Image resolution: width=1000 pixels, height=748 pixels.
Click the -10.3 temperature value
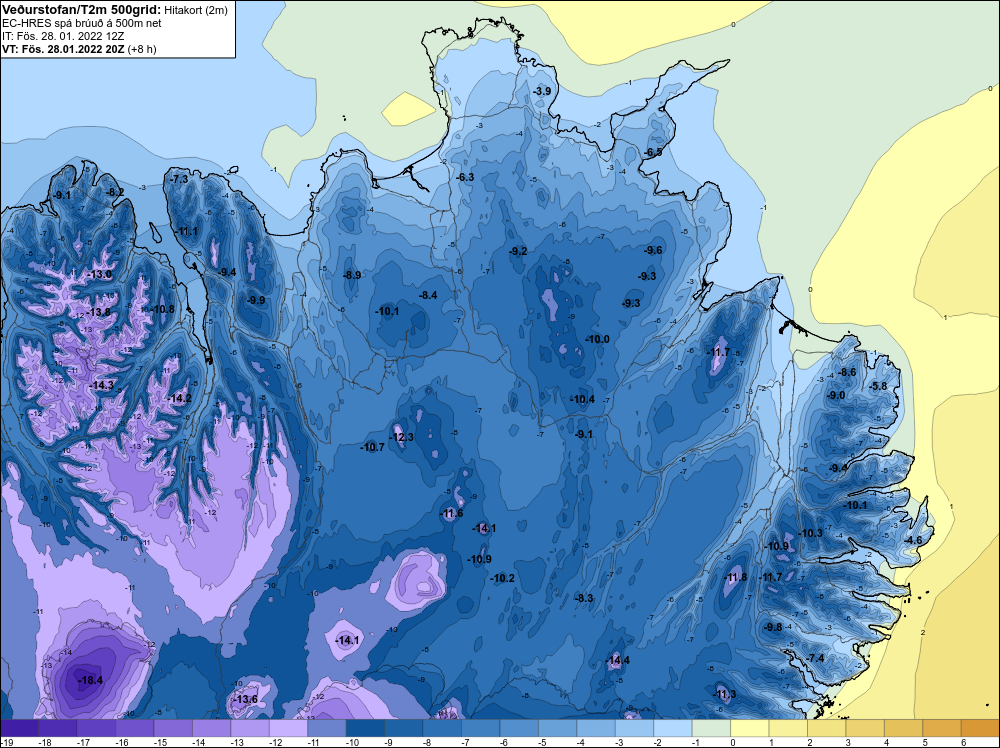(811, 533)
